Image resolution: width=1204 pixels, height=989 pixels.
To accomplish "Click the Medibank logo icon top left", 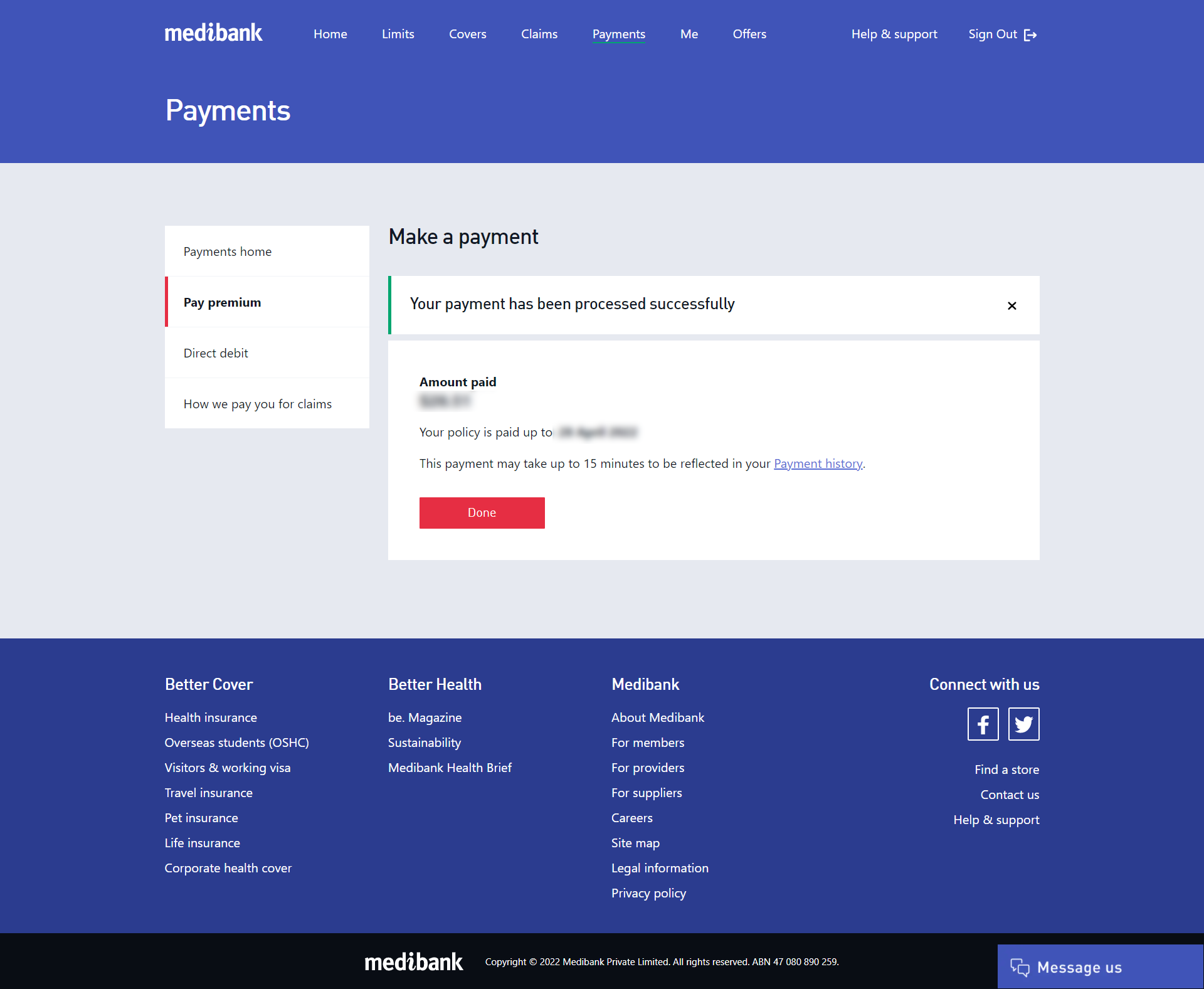I will coord(212,33).
